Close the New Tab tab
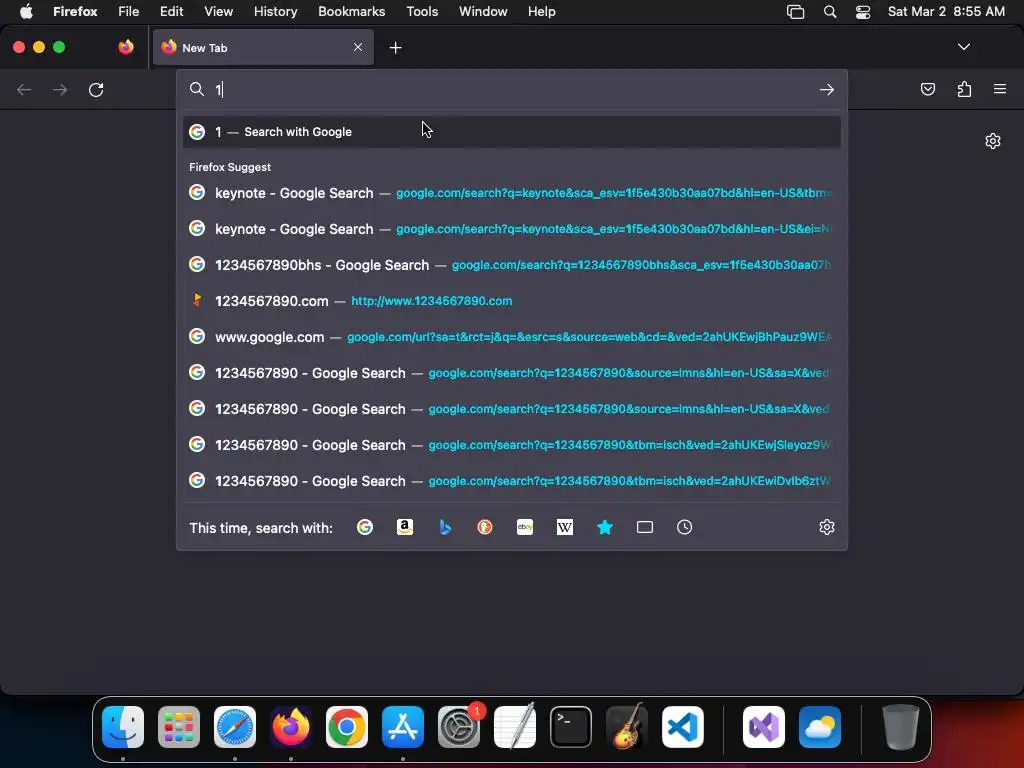The width and height of the screenshot is (1024, 768). (x=358, y=47)
